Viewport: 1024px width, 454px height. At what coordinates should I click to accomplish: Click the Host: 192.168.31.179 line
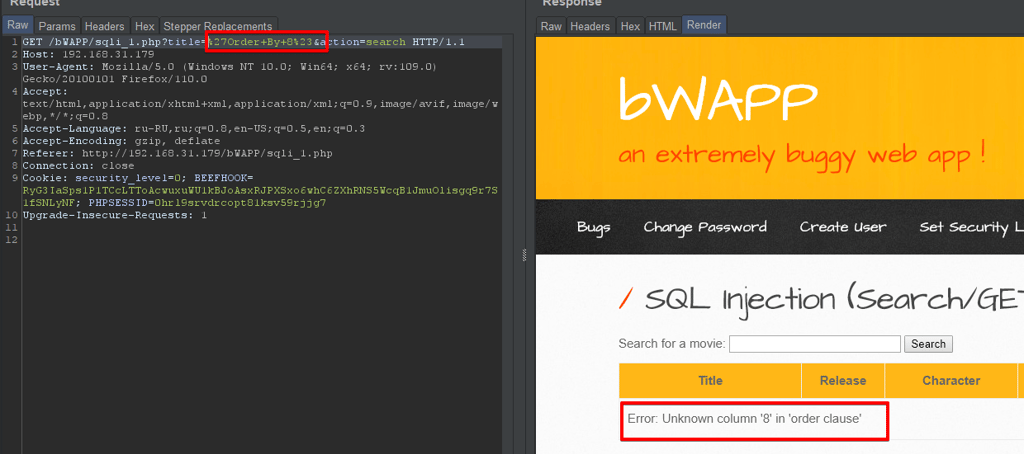pyautogui.click(x=88, y=54)
